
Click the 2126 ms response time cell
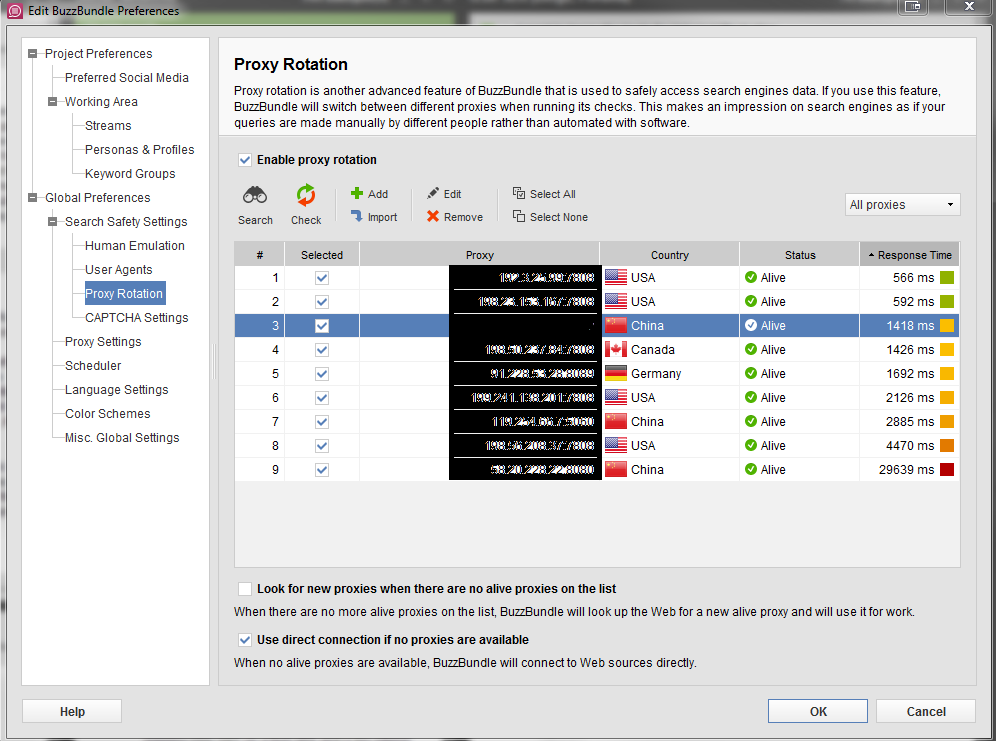(x=909, y=397)
